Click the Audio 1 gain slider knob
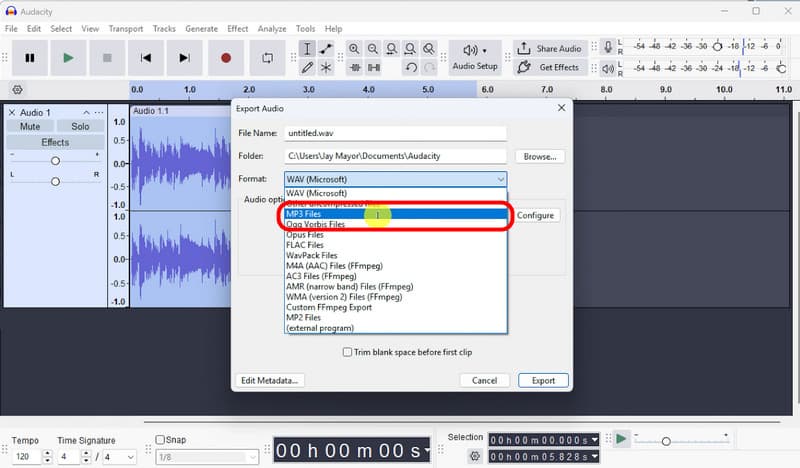The width and height of the screenshot is (800, 468). click(x=55, y=161)
